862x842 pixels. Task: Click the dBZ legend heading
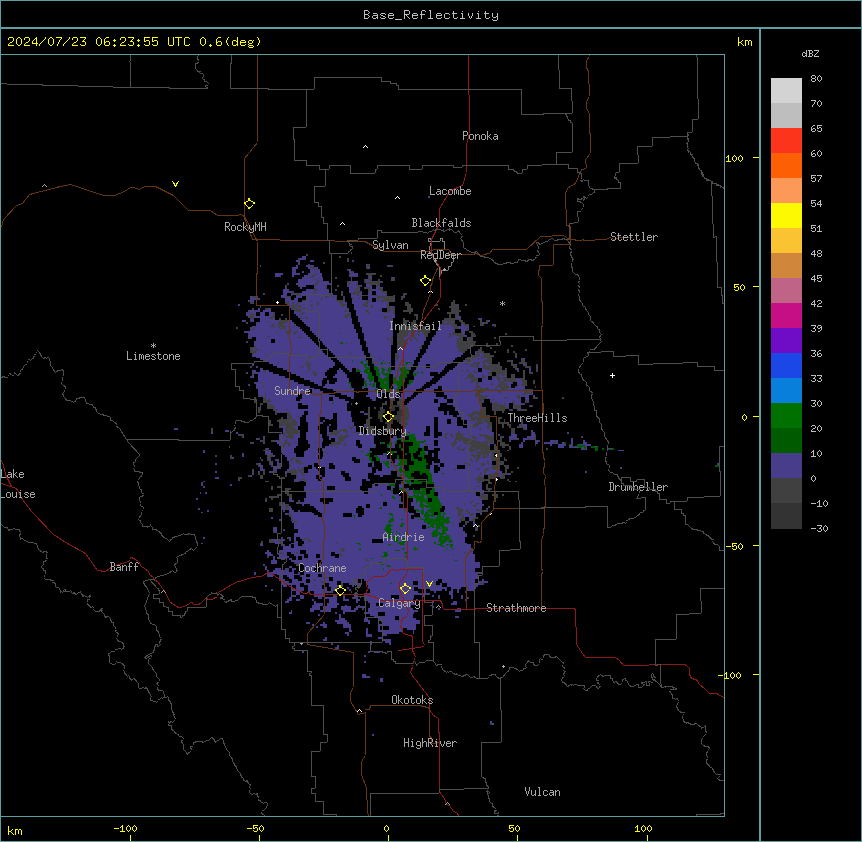[x=810, y=53]
